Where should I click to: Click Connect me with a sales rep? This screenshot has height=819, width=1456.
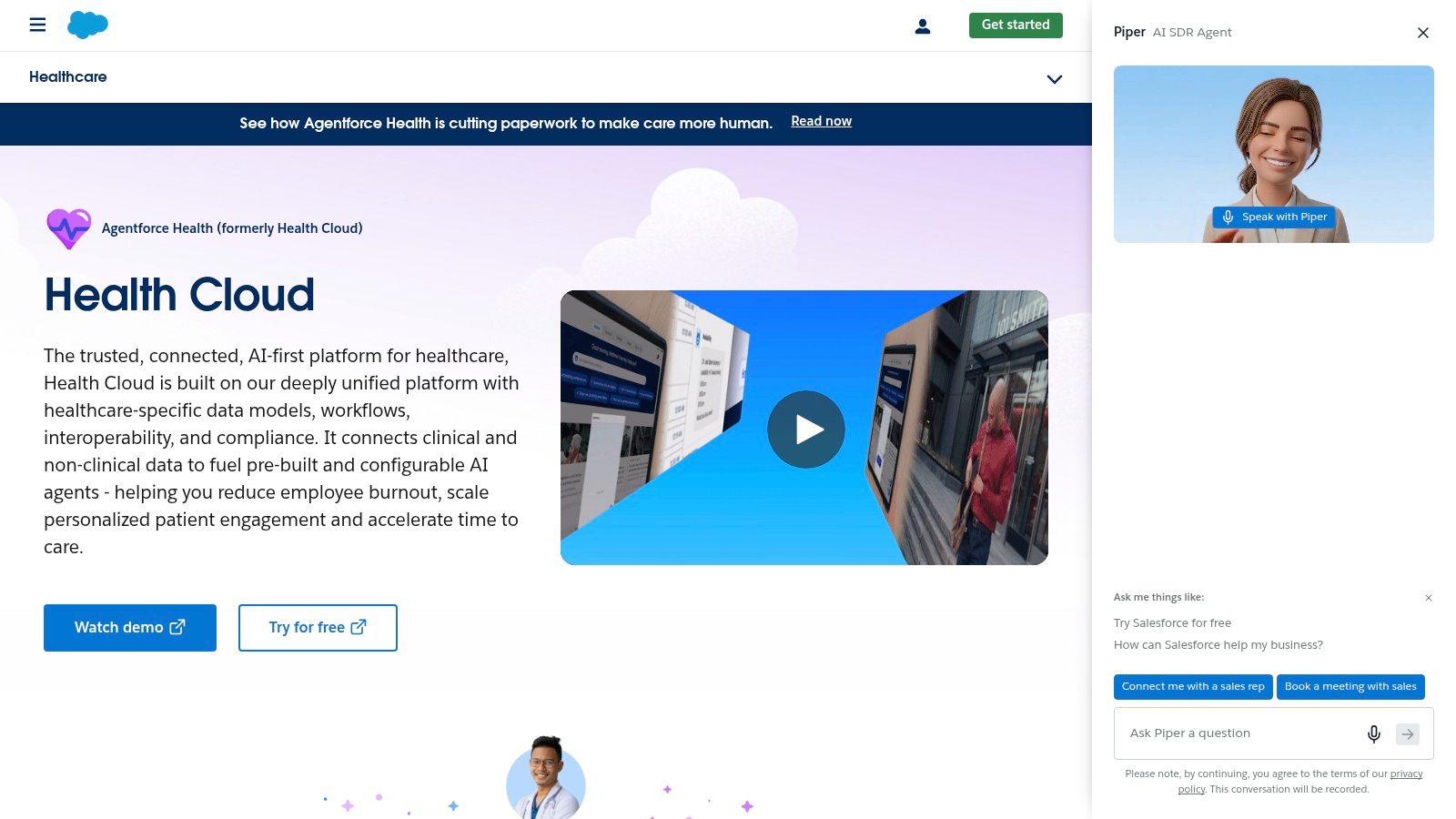1193,687
